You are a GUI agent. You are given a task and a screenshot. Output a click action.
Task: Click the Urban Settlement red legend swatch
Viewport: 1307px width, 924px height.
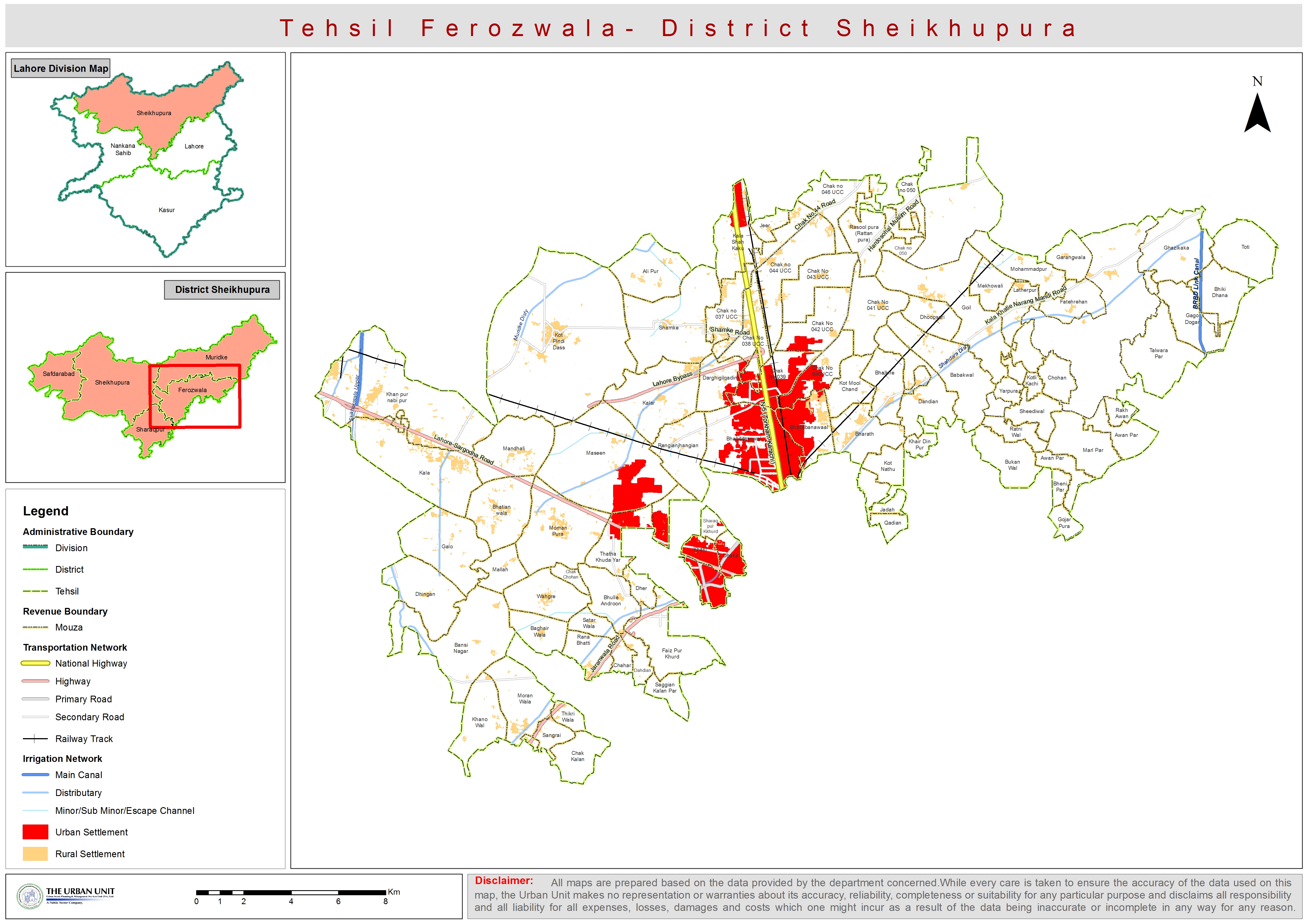[x=35, y=832]
